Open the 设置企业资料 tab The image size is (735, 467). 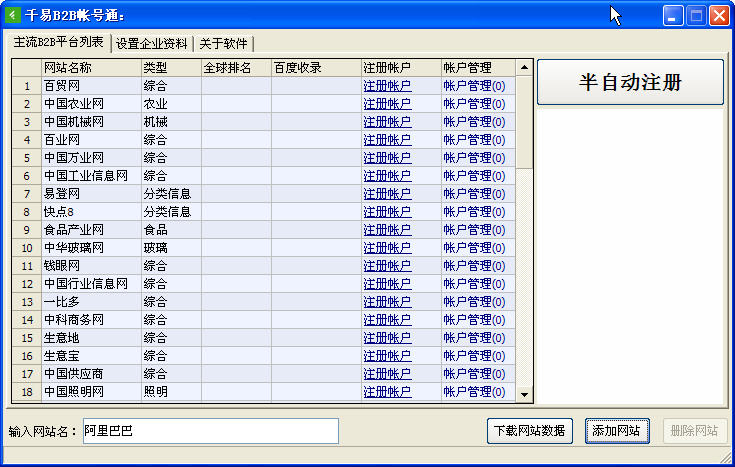coord(152,44)
